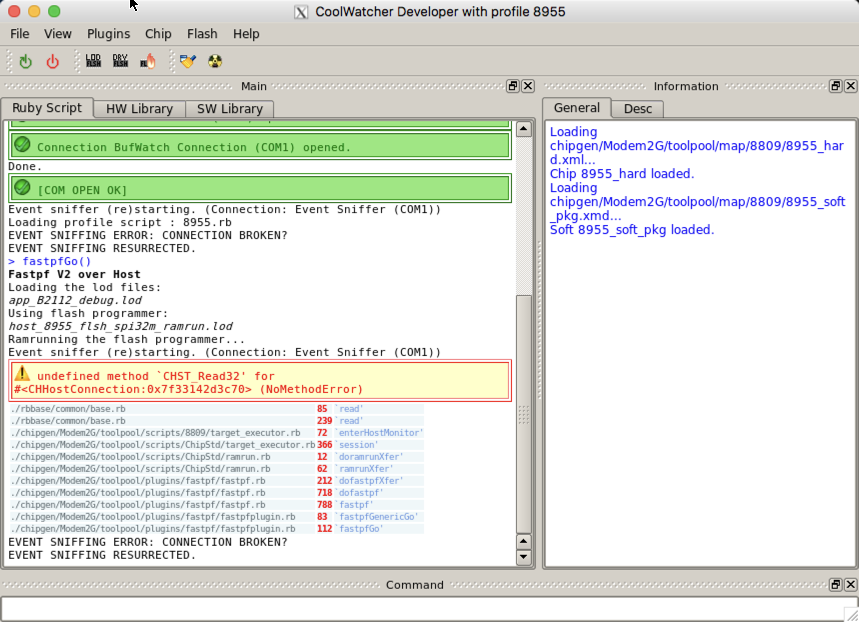Click 'Loading profile script : 8955.rb' line
Viewport: 859px width, 622px height.
(119, 222)
